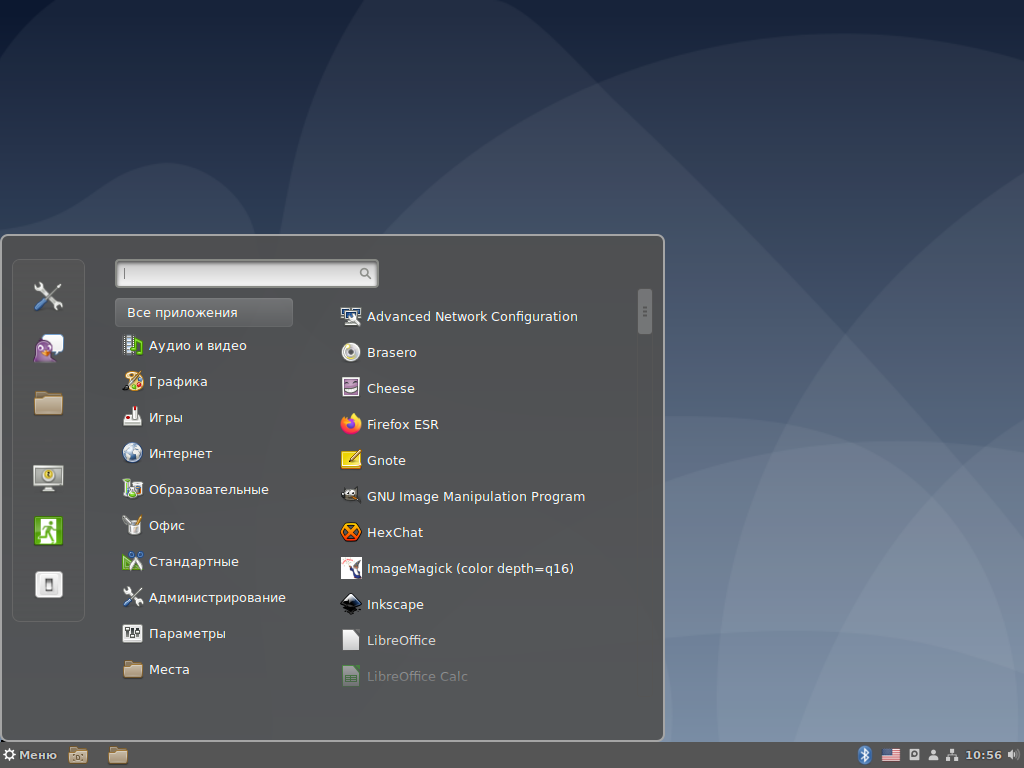The image size is (1024, 768).
Task: Click the text Firefox ESR
Action: 403,424
